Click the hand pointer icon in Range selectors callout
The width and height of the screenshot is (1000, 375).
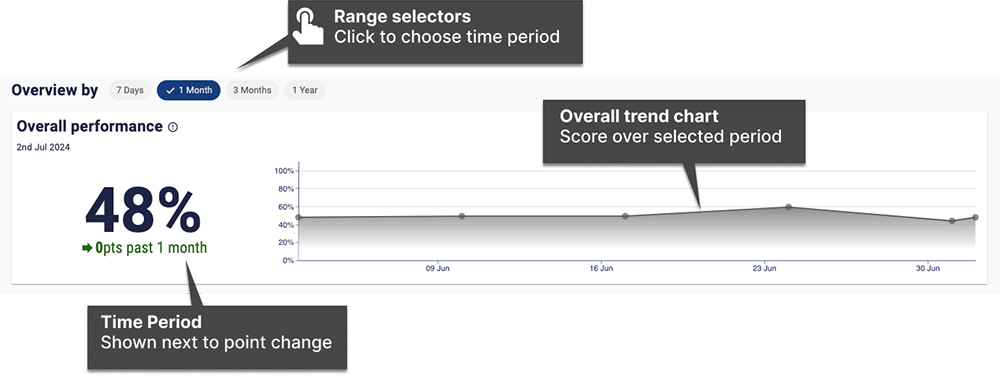pos(309,26)
